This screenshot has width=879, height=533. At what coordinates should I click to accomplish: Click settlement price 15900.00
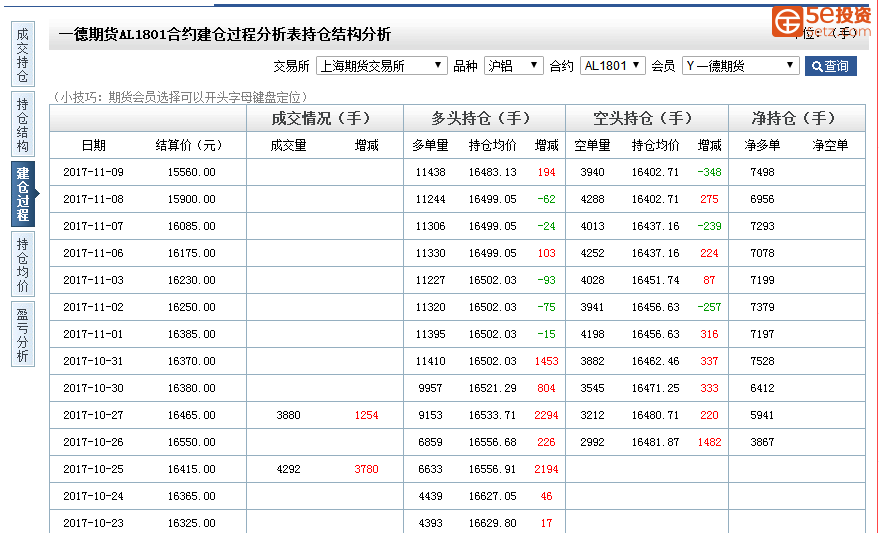click(191, 199)
